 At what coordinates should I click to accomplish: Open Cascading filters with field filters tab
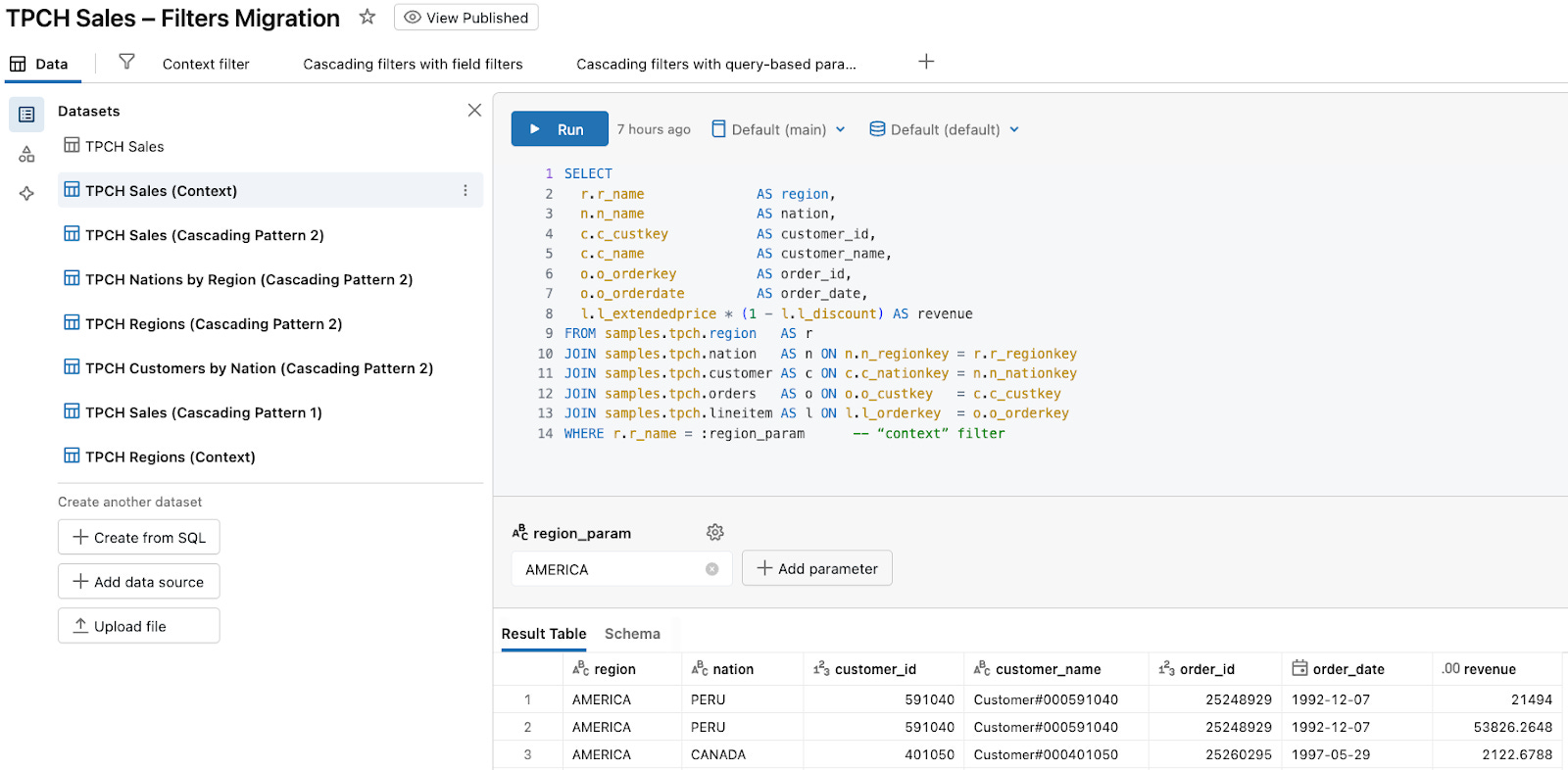(x=413, y=64)
